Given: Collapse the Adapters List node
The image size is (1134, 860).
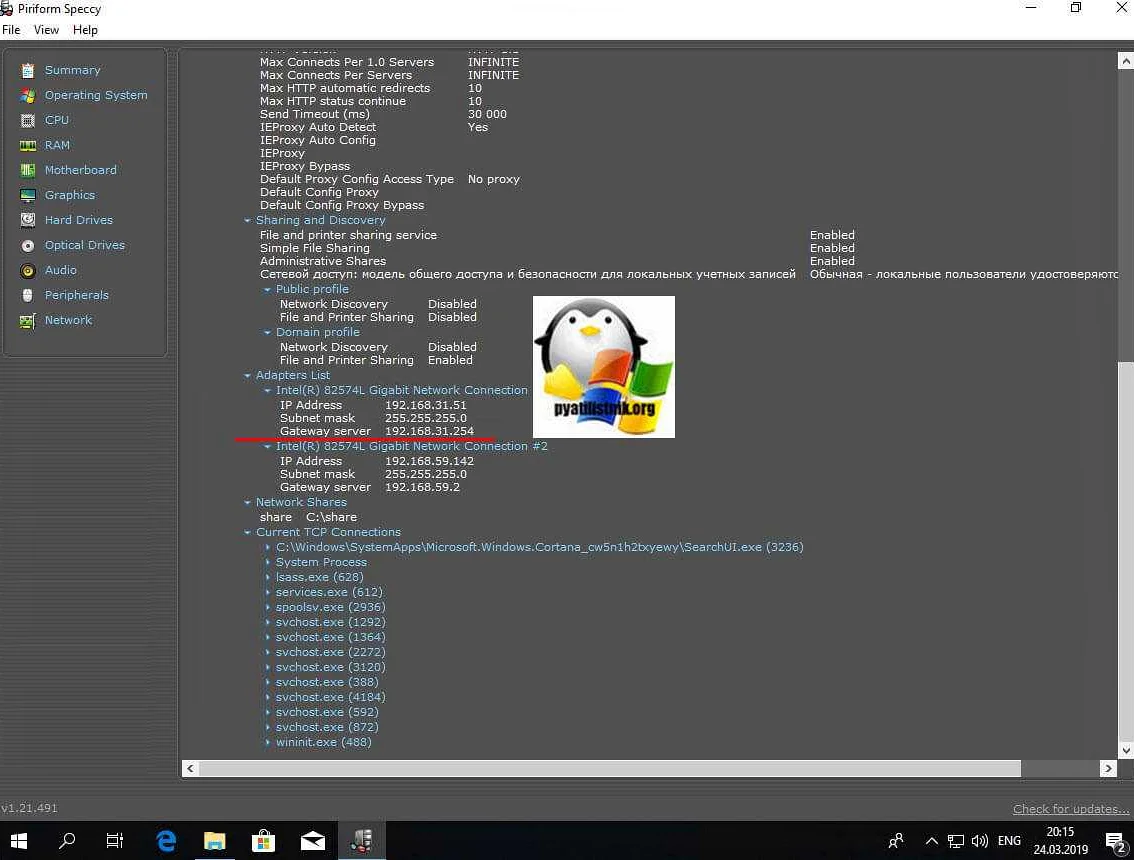Looking at the screenshot, I should pyautogui.click(x=248, y=376).
